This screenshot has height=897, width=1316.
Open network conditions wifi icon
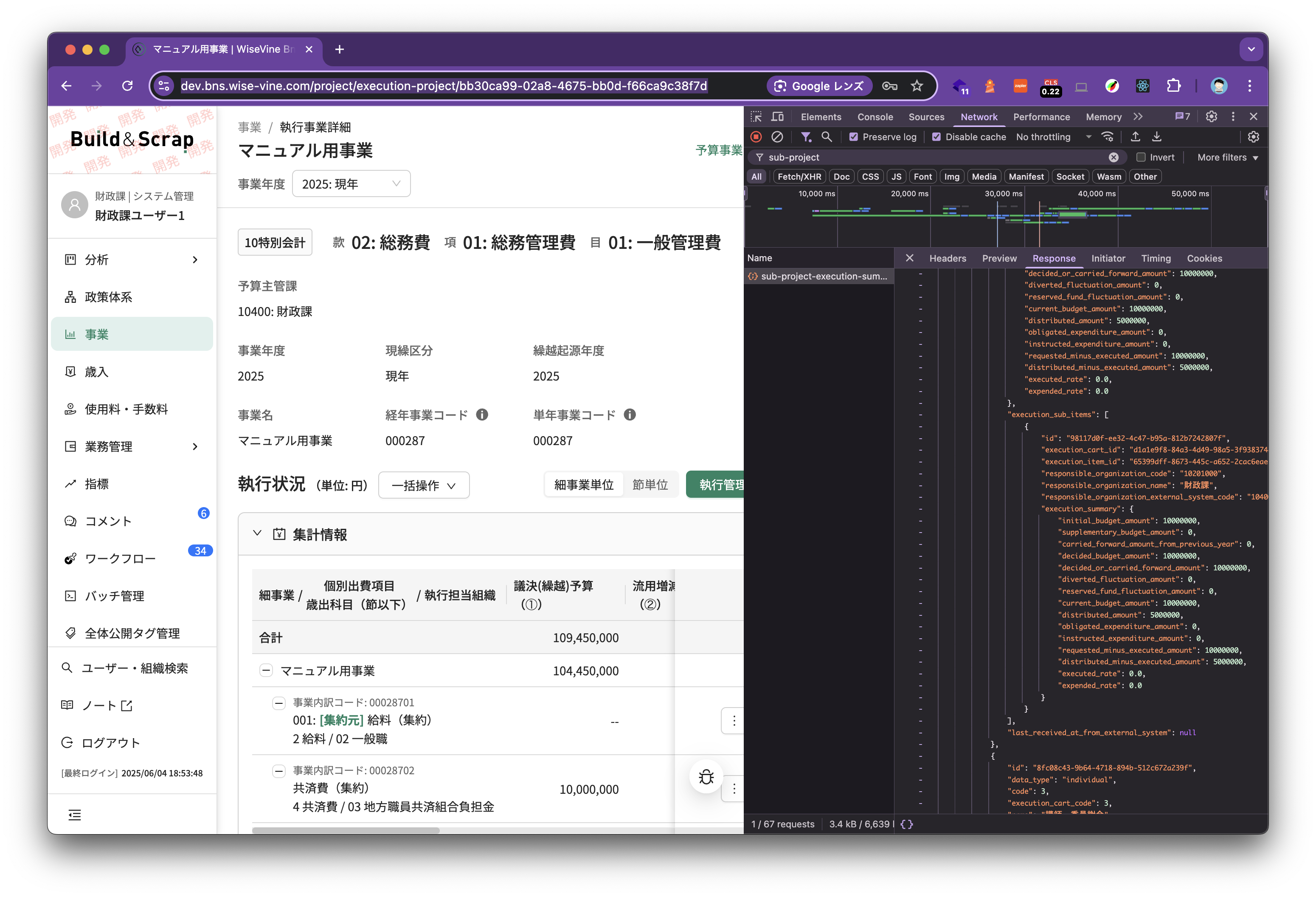[x=1107, y=137]
